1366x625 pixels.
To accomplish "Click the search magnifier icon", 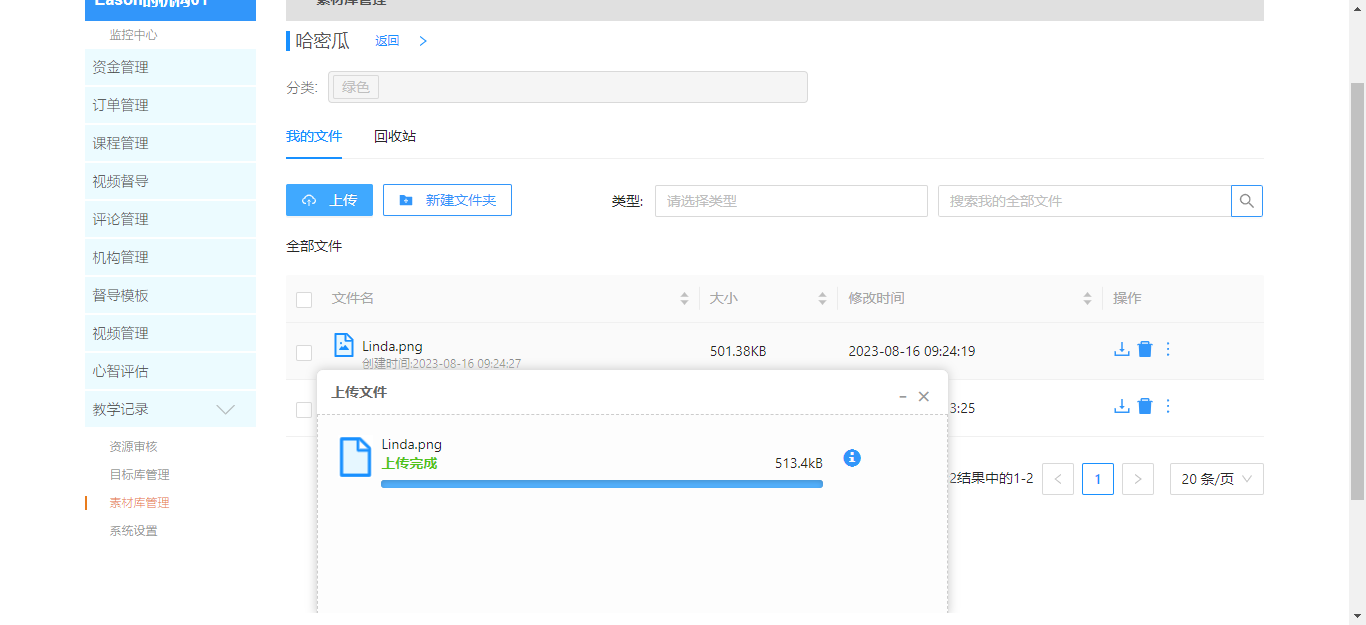I will coord(1246,201).
